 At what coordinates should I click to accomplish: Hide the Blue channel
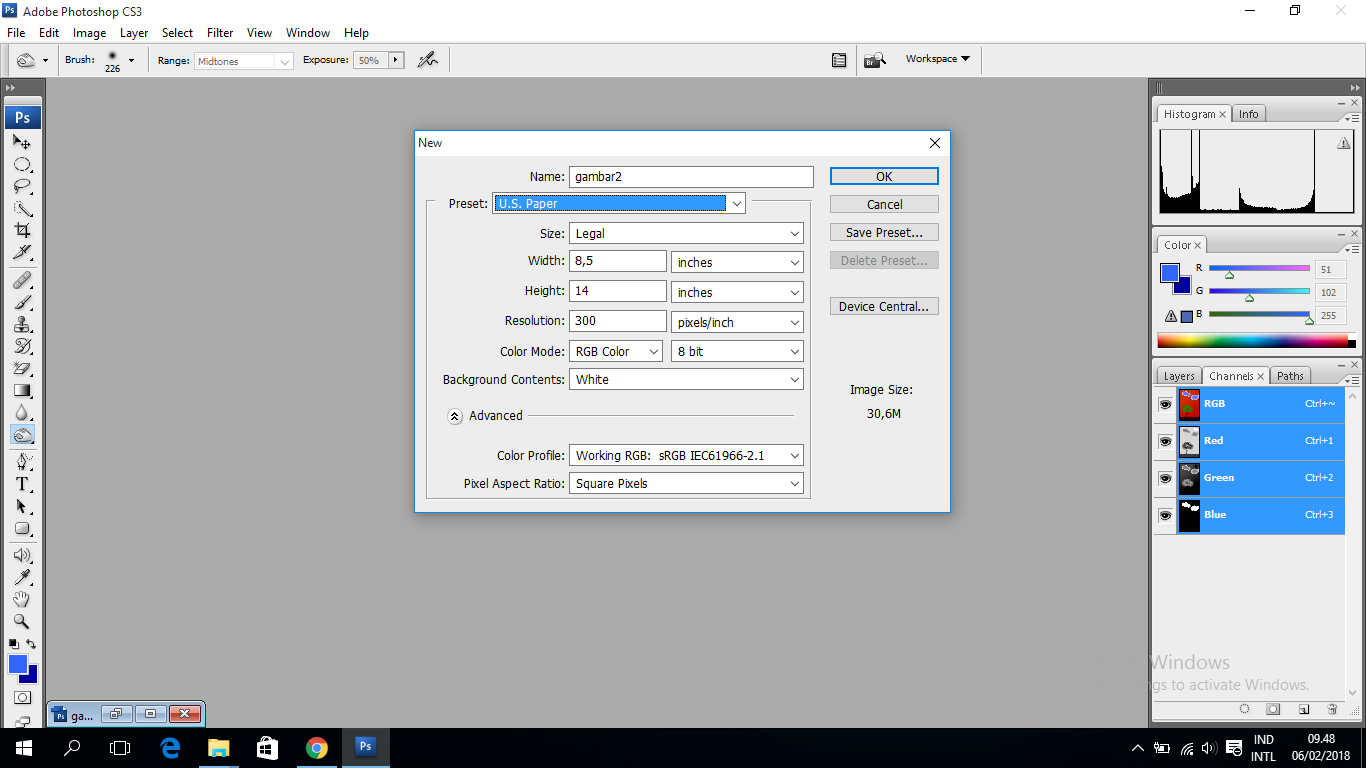(x=1165, y=515)
